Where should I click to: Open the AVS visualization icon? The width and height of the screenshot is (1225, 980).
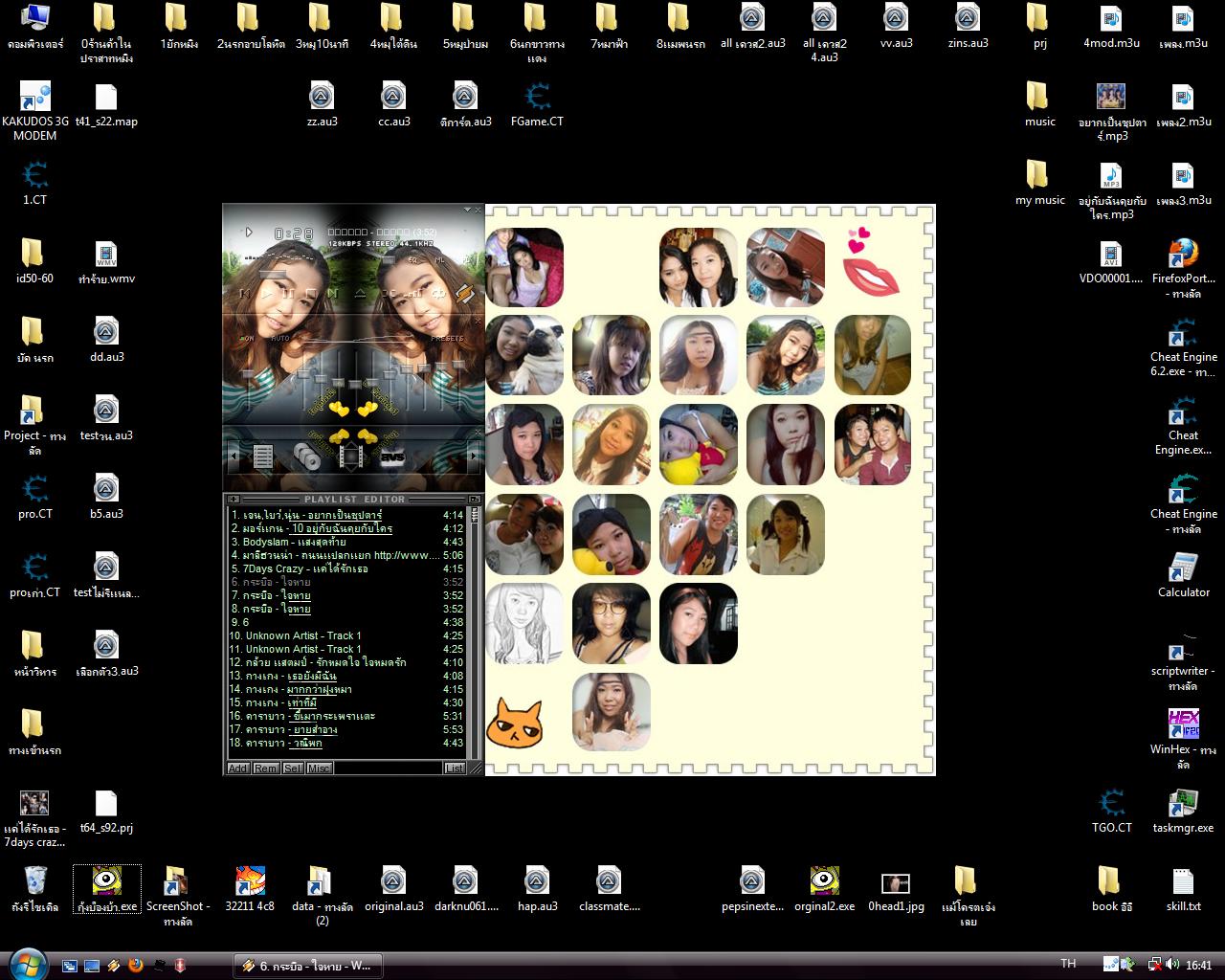coord(392,457)
